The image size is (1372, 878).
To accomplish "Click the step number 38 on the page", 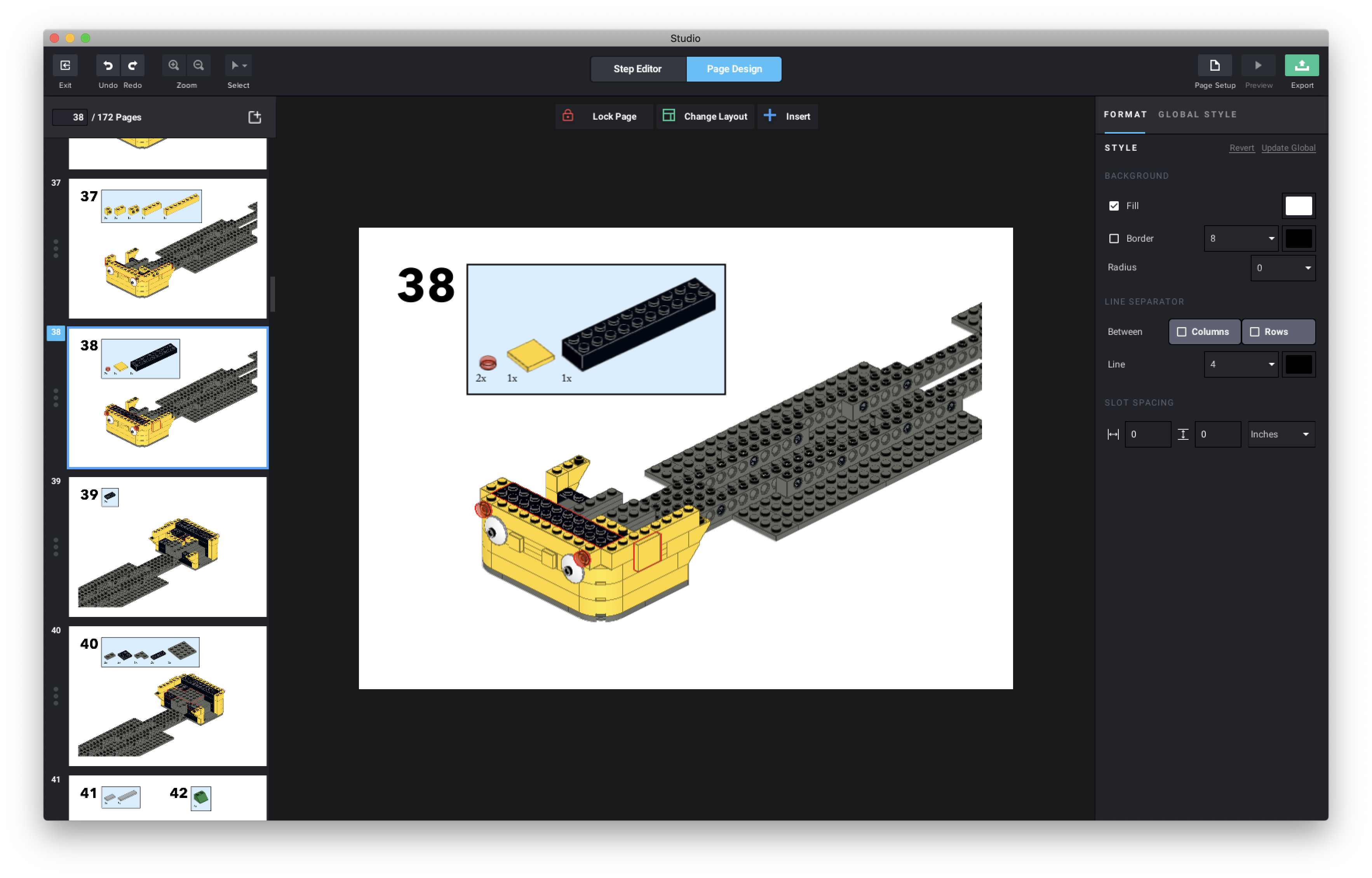I will pyautogui.click(x=426, y=285).
